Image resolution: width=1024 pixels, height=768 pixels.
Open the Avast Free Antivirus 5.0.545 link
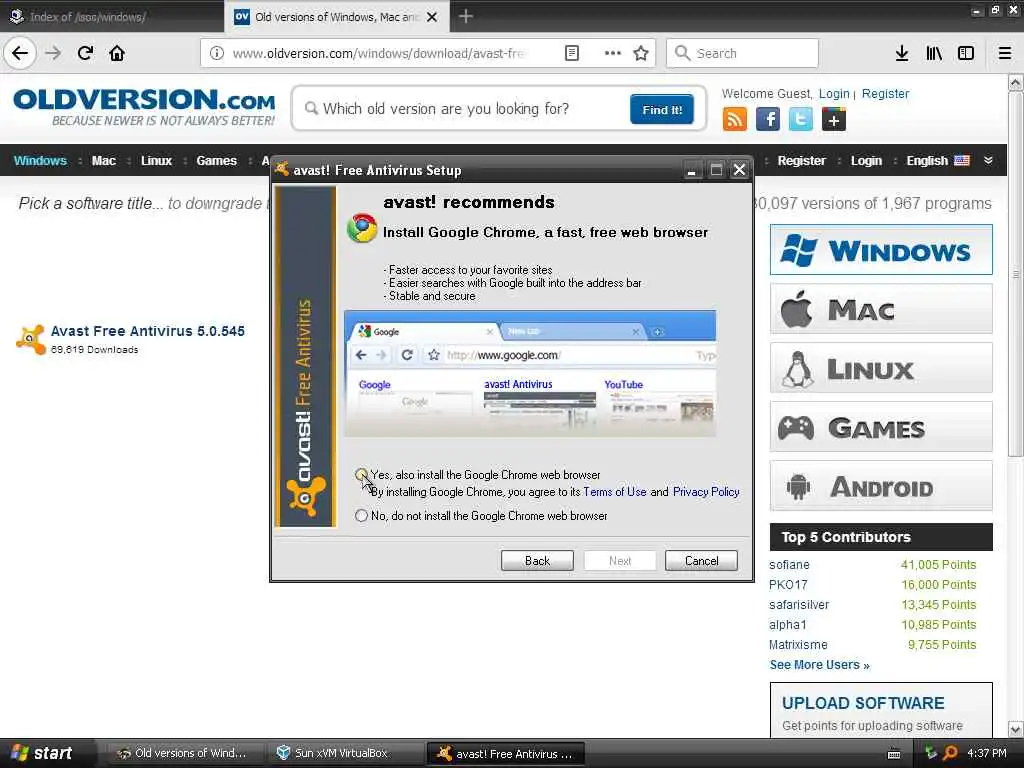click(148, 331)
